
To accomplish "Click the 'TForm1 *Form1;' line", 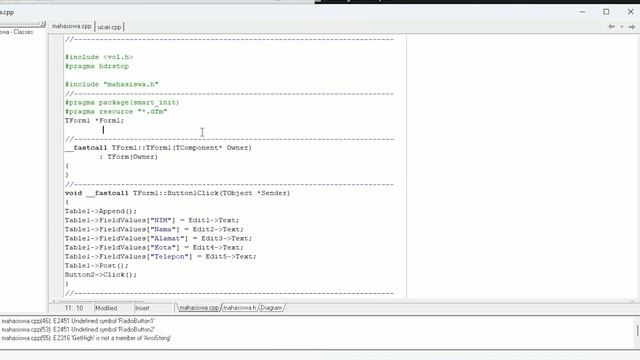I will [94, 120].
